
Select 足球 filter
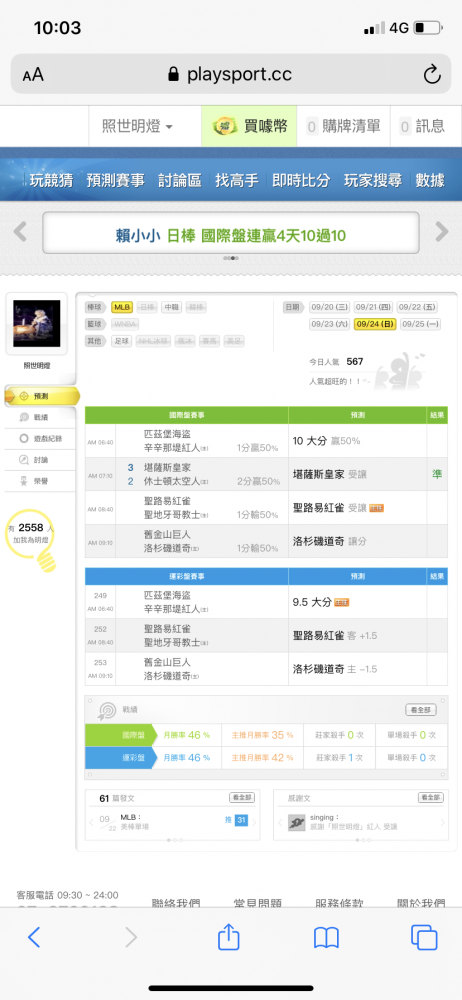pyautogui.click(x=121, y=341)
